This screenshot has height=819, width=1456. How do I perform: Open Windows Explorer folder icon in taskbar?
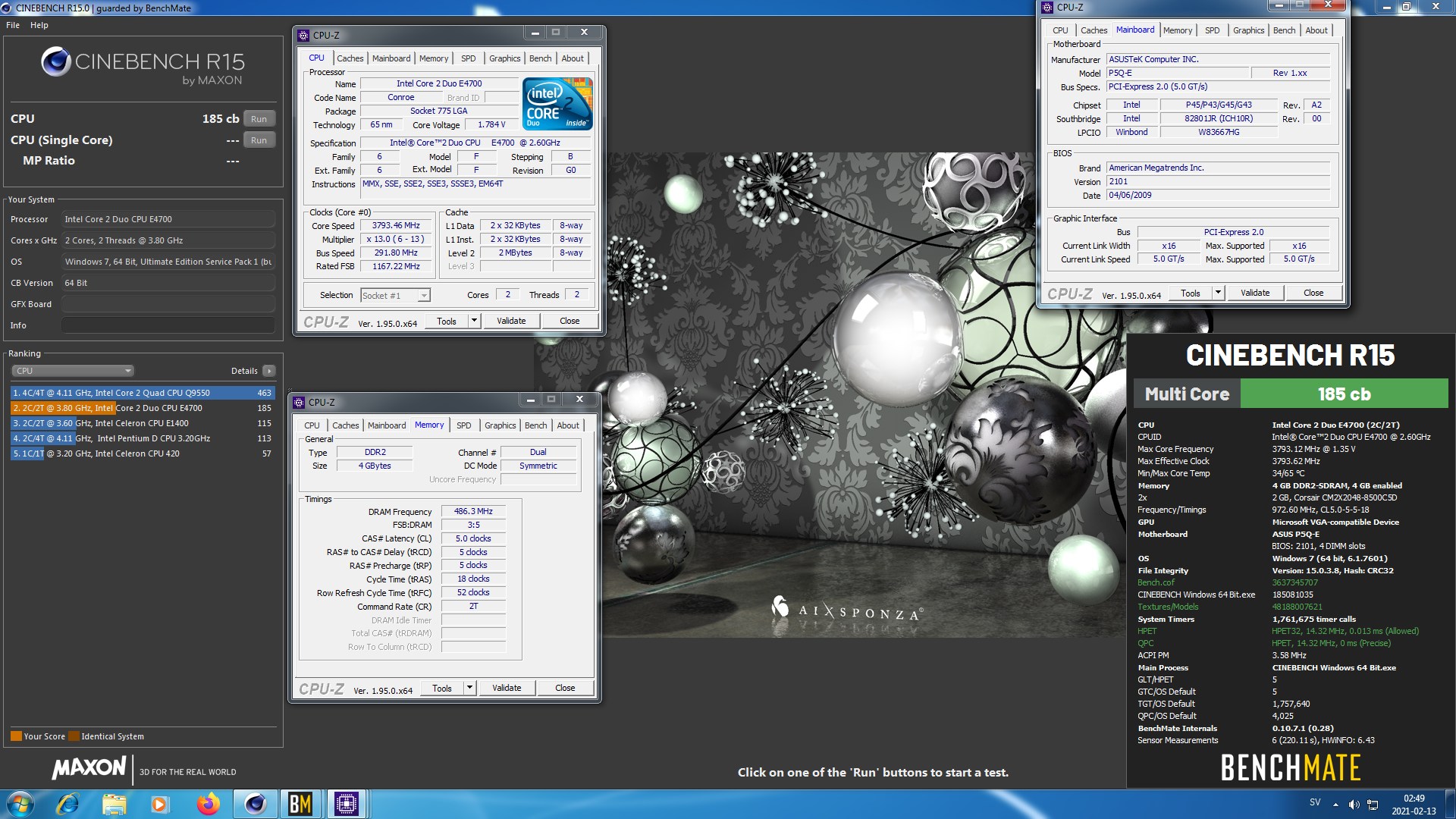[114, 804]
